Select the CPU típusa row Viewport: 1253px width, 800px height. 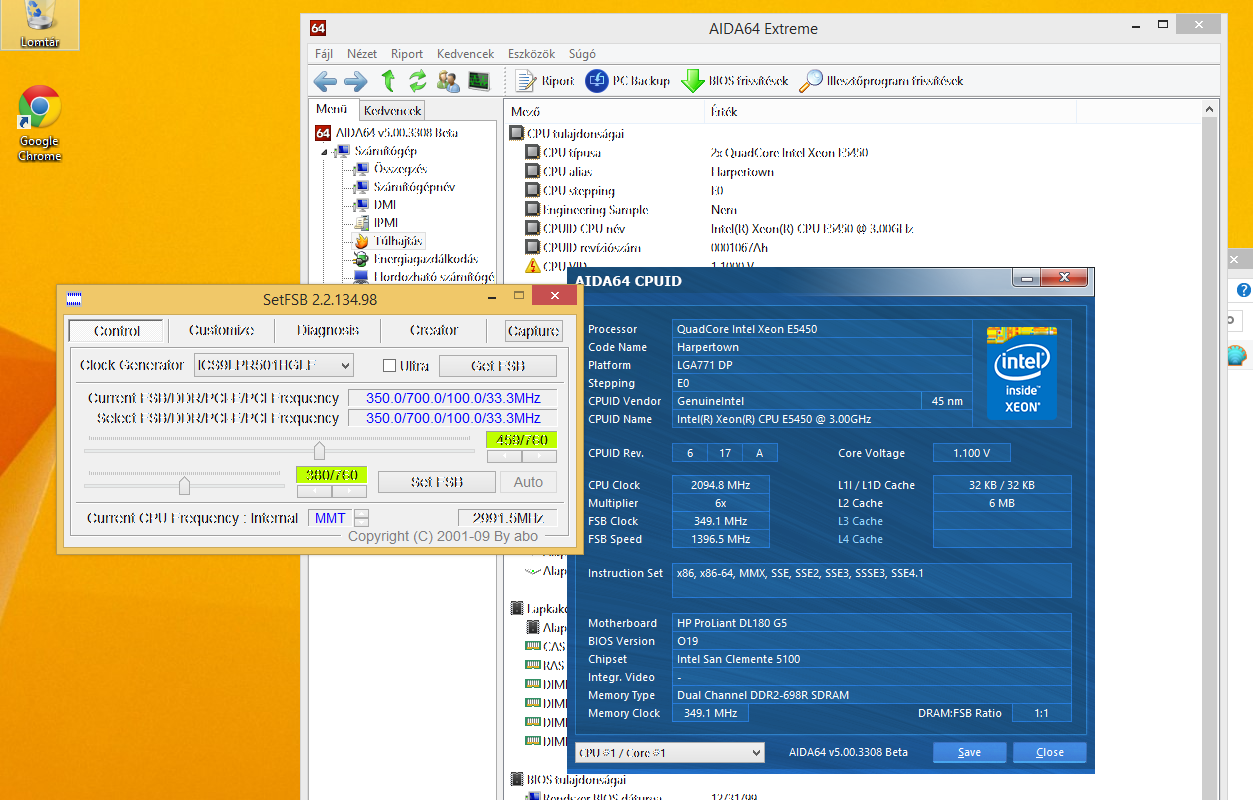pyautogui.click(x=572, y=153)
